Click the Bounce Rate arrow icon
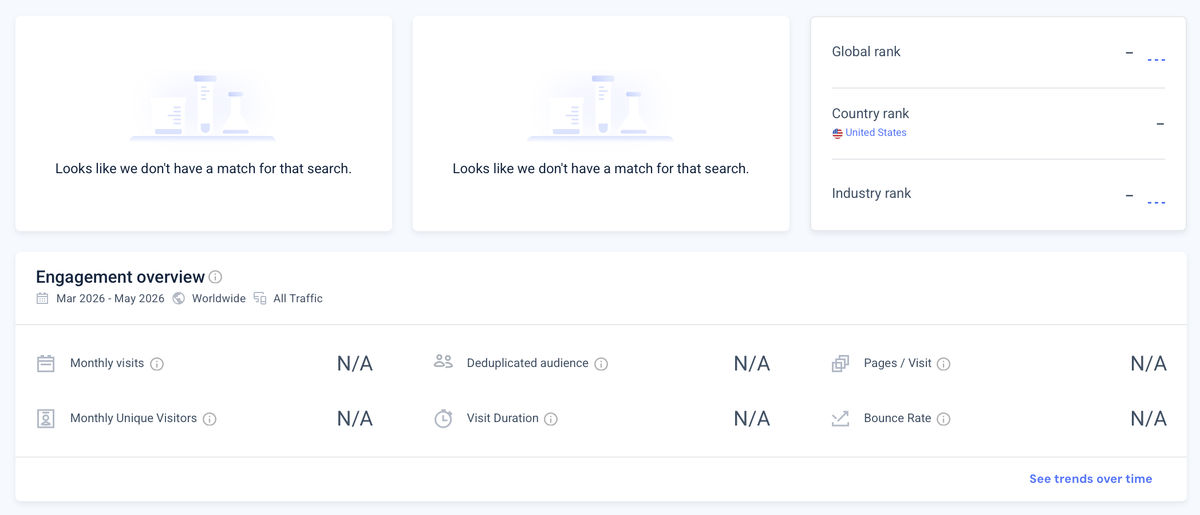The image size is (1200, 515). tap(840, 418)
